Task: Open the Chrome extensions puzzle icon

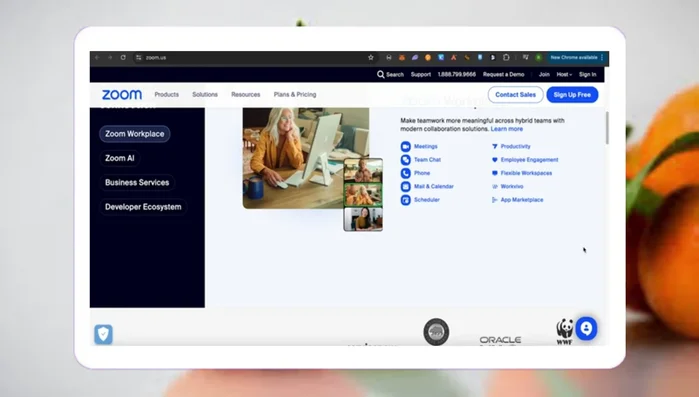Action: [x=506, y=57]
